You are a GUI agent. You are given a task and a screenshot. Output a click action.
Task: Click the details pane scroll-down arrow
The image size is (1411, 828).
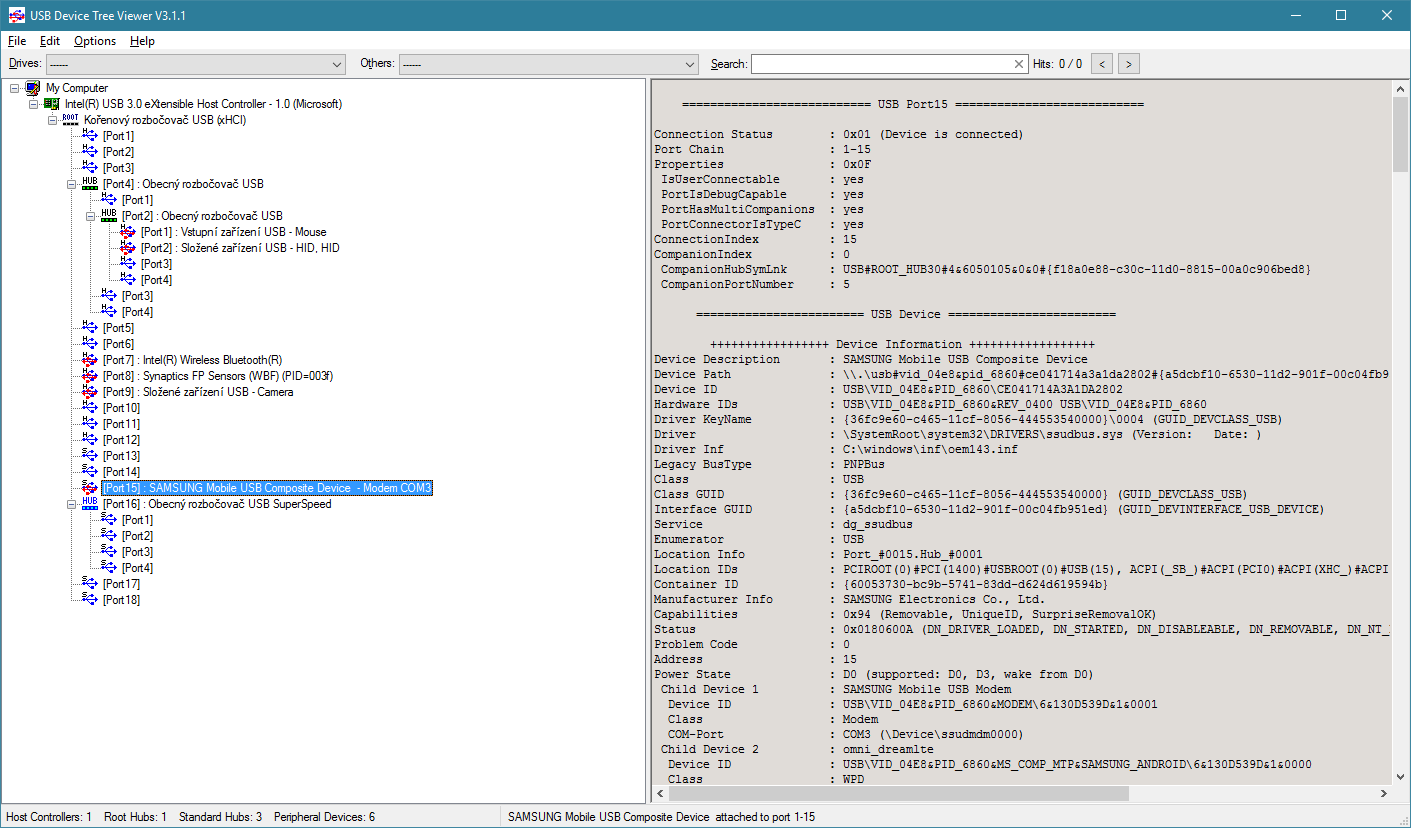(x=1399, y=777)
